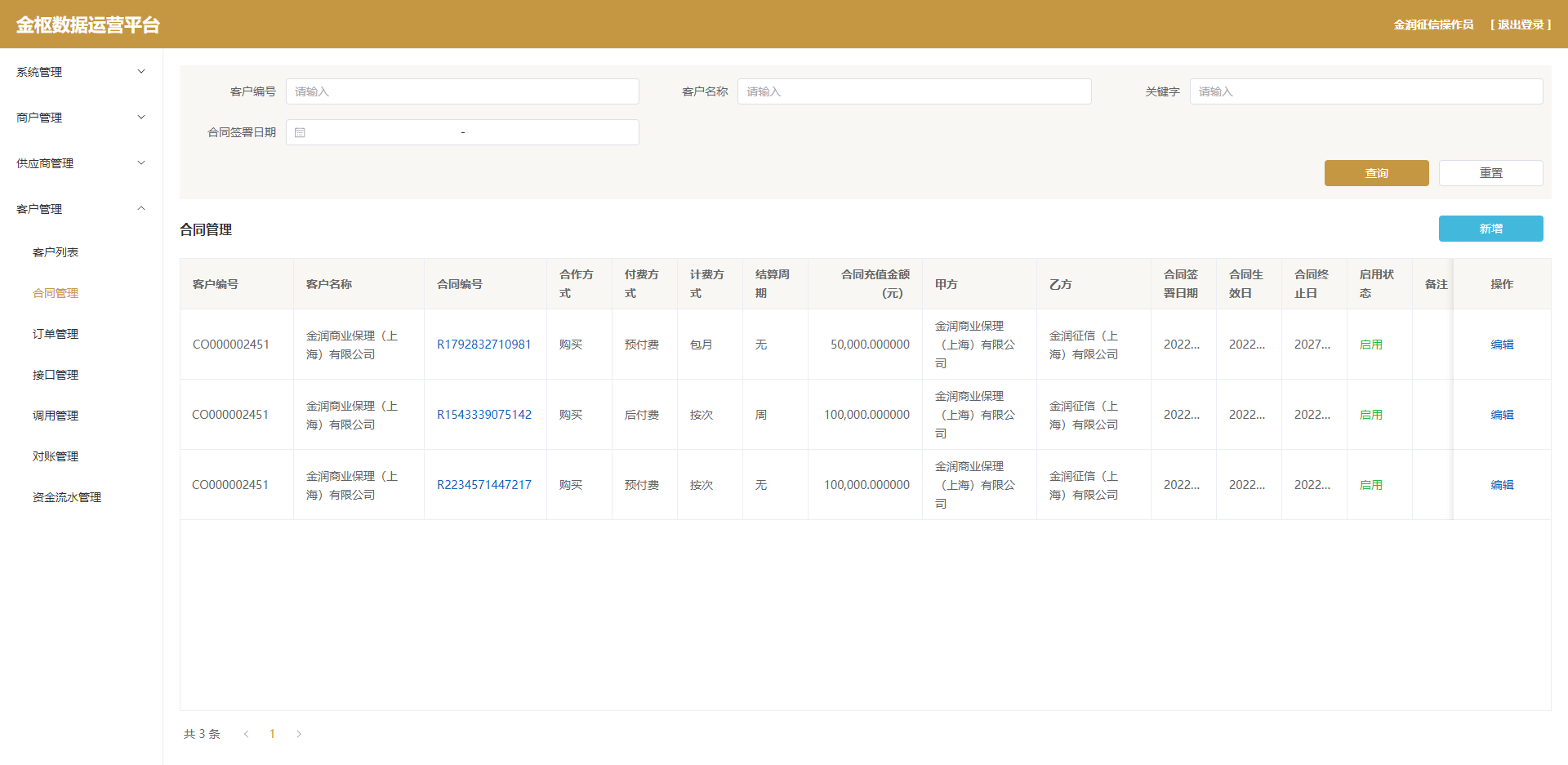The width and height of the screenshot is (1568, 765).
Task: Focus the 客户名称 input field
Action: click(x=914, y=91)
